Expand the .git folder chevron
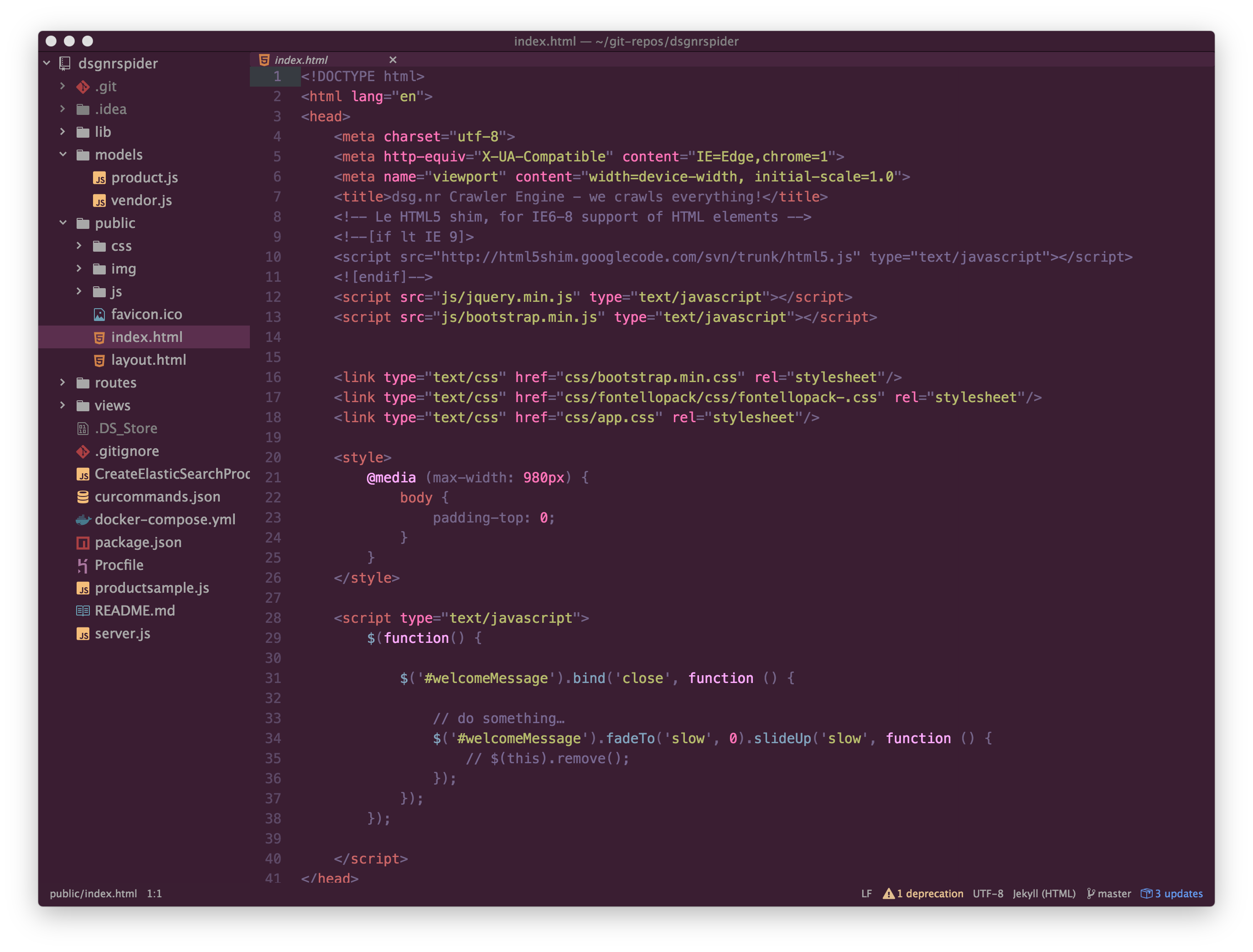Screen dimensions: 1253x952 63,86
